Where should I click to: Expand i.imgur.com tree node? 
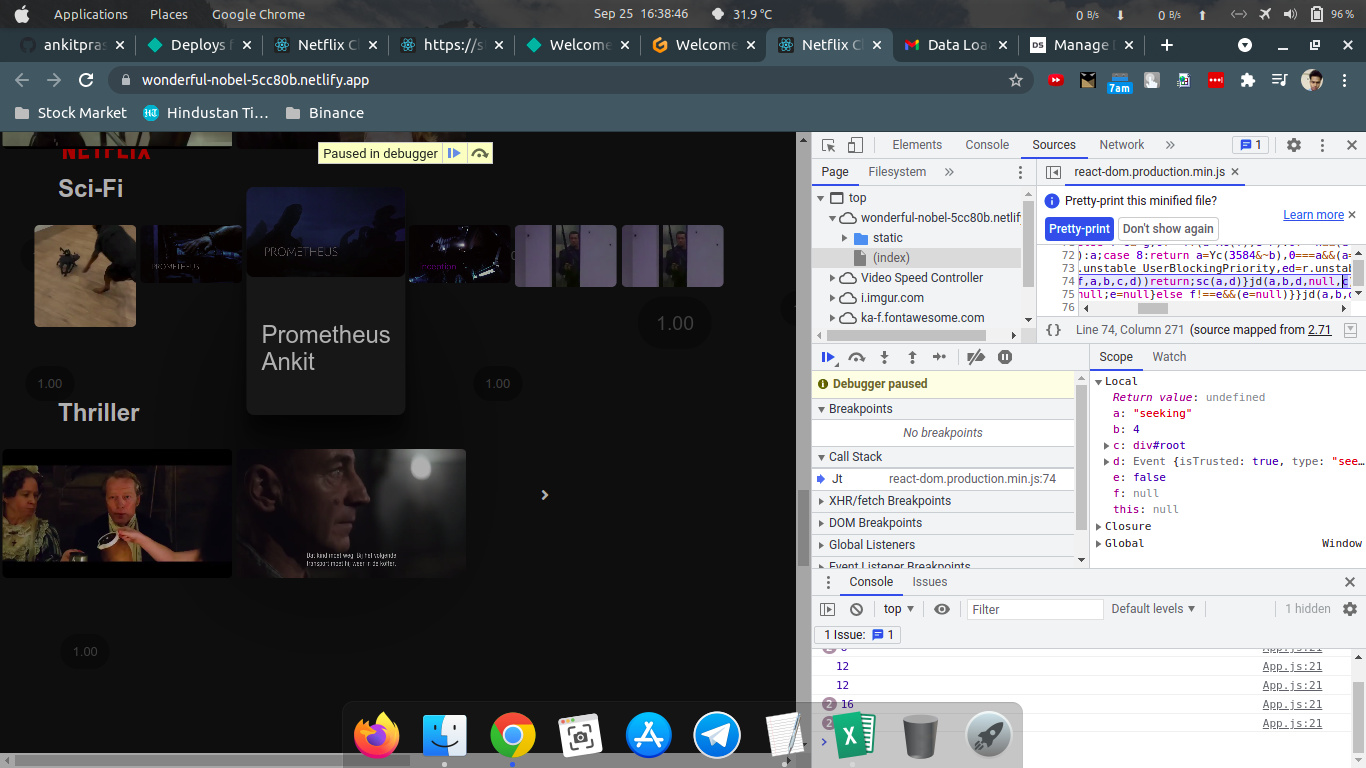click(832, 298)
